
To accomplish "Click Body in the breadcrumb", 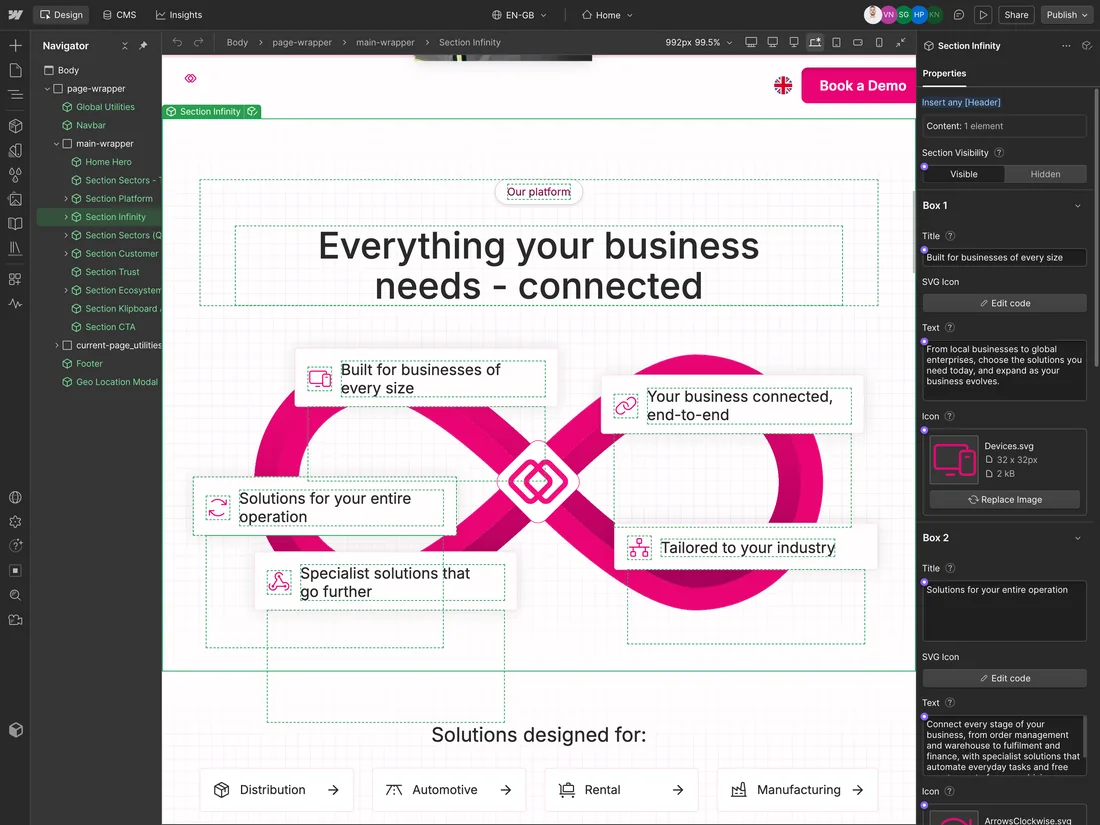I will pos(237,42).
